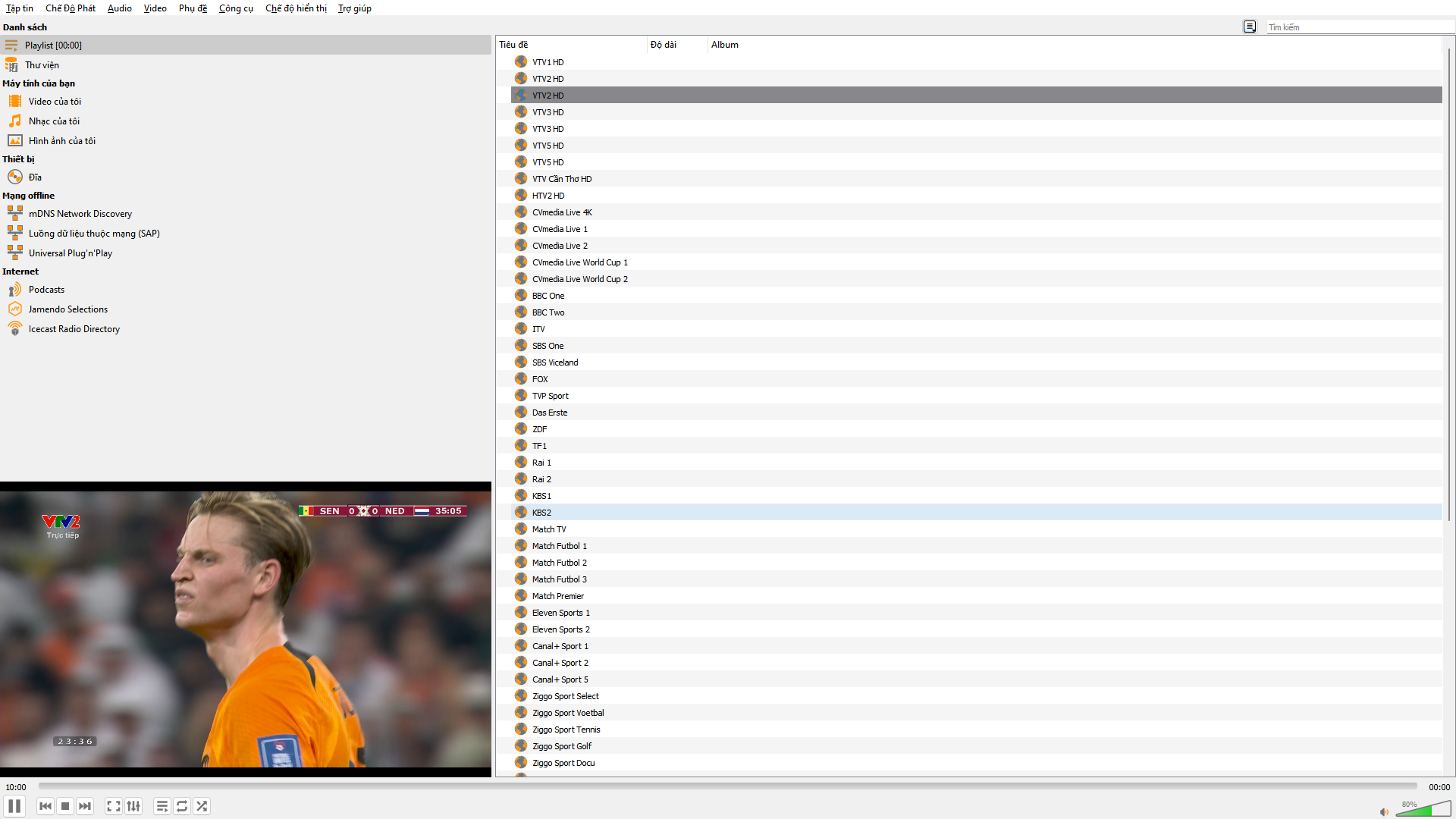
Task: Select TVP Sport channel
Action: [977, 396]
